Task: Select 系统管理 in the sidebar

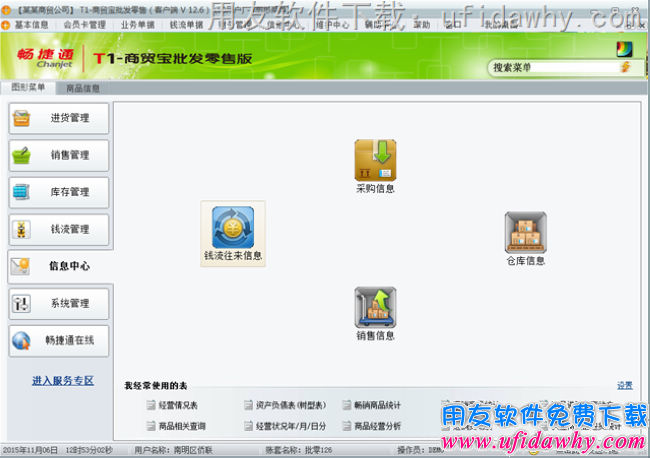Action: coord(59,303)
